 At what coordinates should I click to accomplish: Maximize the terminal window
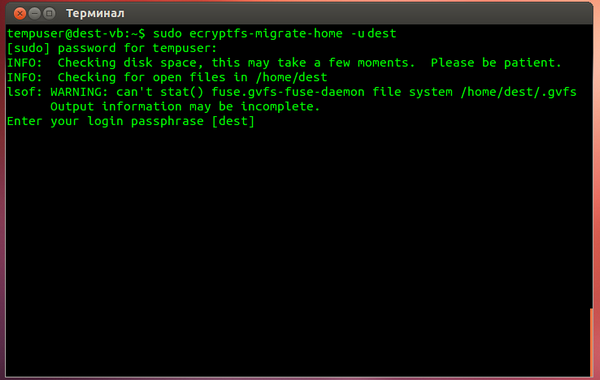49,14
